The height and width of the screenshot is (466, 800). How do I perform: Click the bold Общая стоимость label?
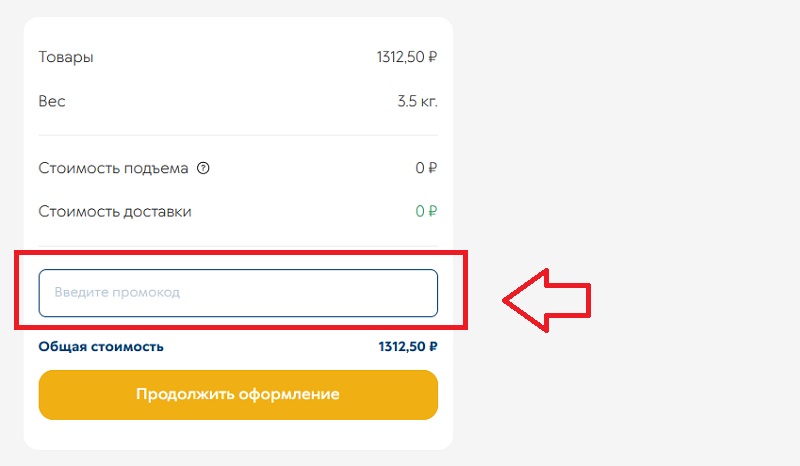coord(101,347)
